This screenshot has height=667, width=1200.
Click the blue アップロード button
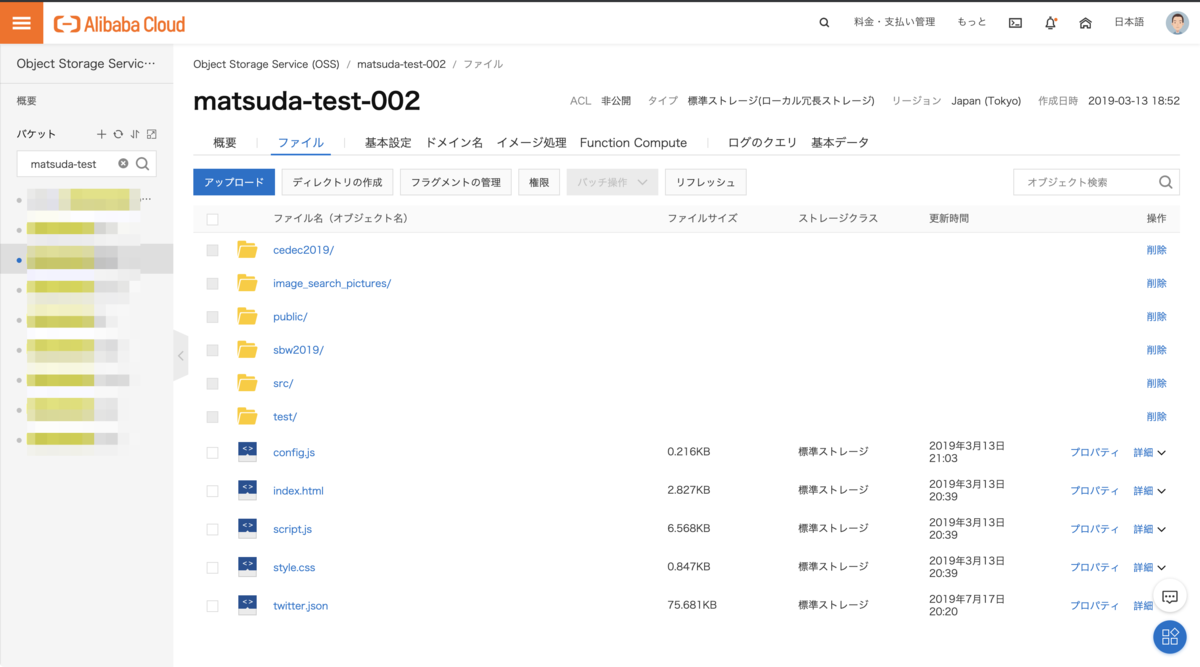tap(233, 182)
